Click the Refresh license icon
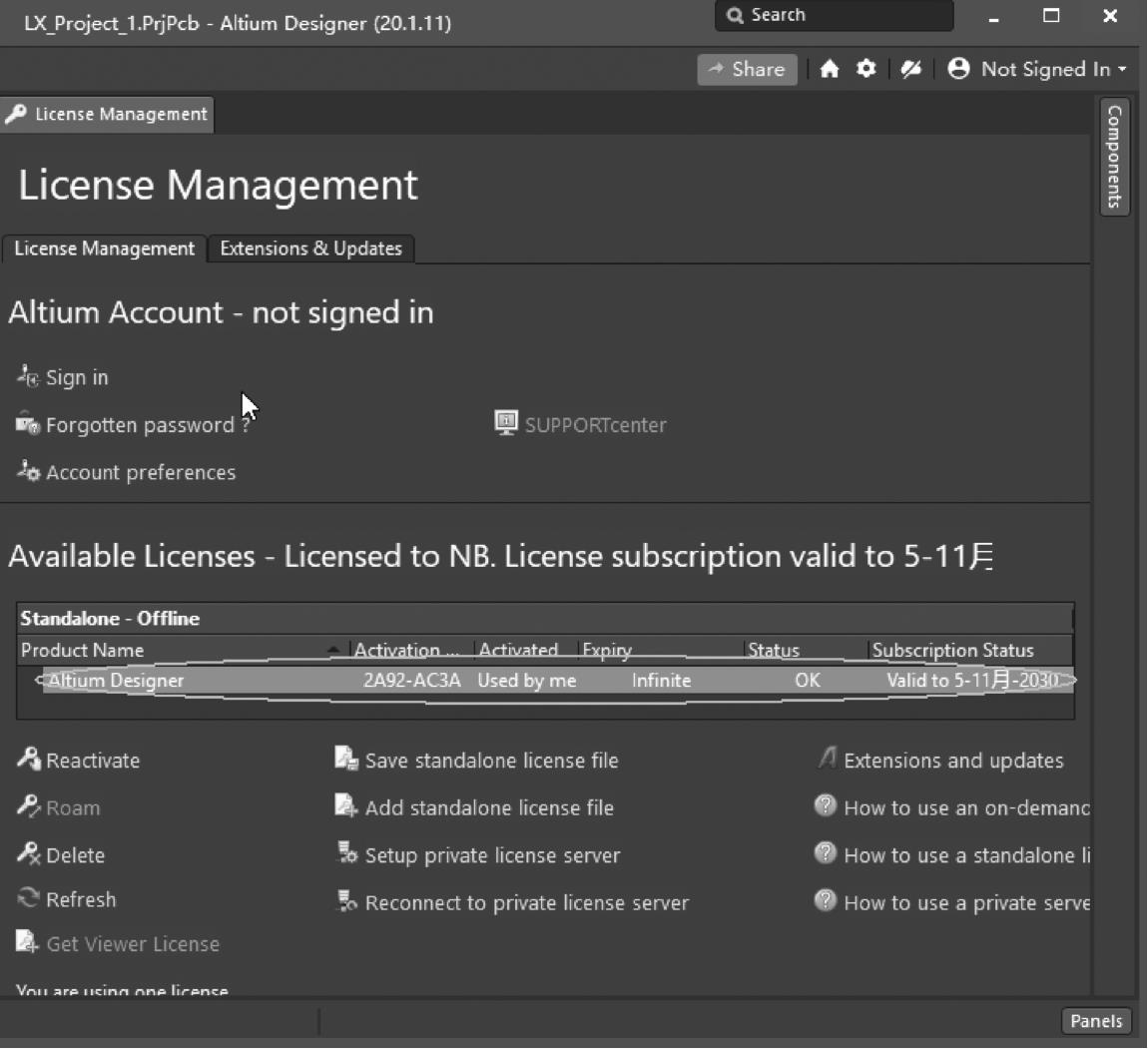Screen dimensions: 1148x1049 click(x=28, y=899)
